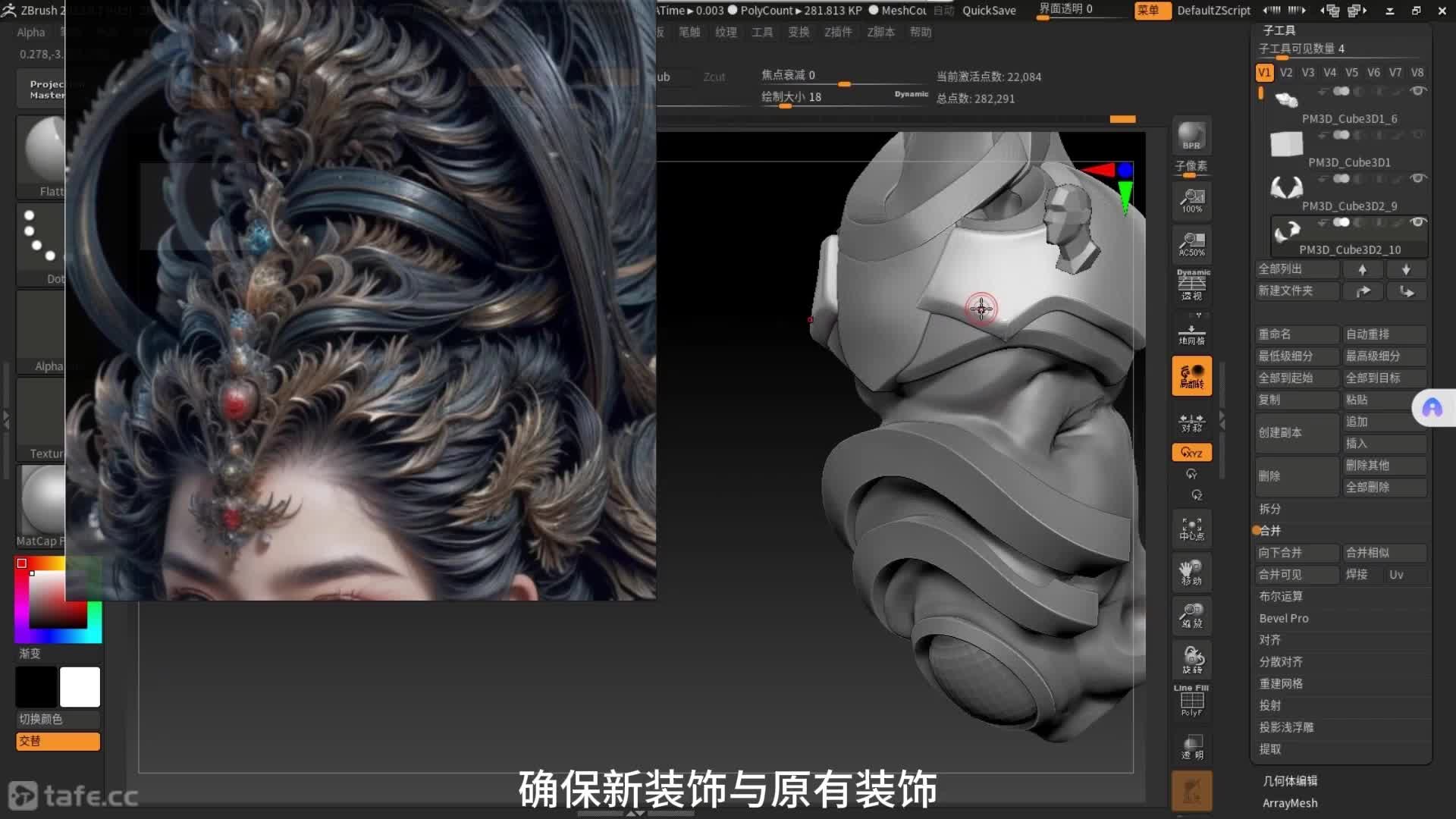Expand the 布尔运算 section
The width and height of the screenshot is (1456, 819).
(x=1281, y=596)
